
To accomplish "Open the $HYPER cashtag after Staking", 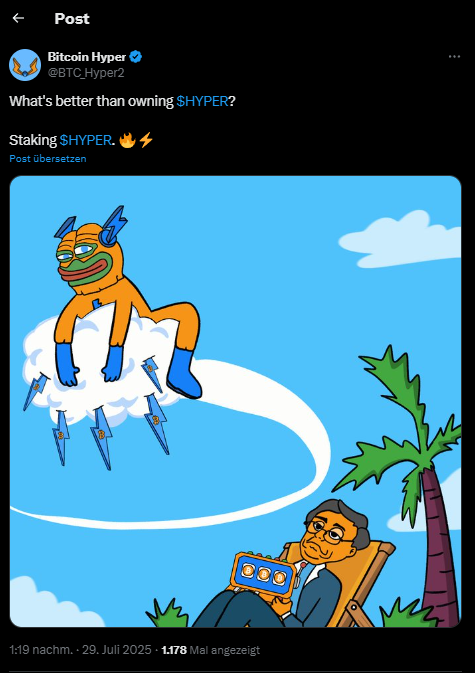I will pyautogui.click(x=85, y=140).
